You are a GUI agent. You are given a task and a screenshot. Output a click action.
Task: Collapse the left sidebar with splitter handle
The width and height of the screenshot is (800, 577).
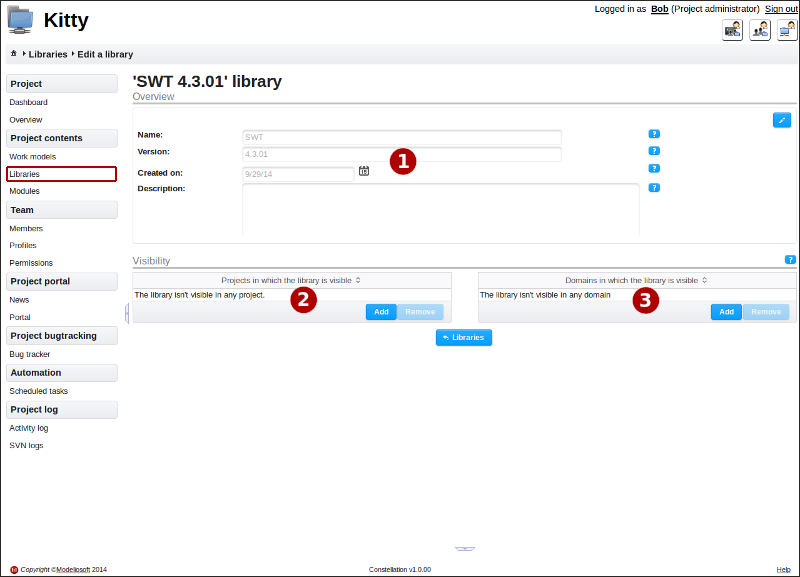click(127, 313)
